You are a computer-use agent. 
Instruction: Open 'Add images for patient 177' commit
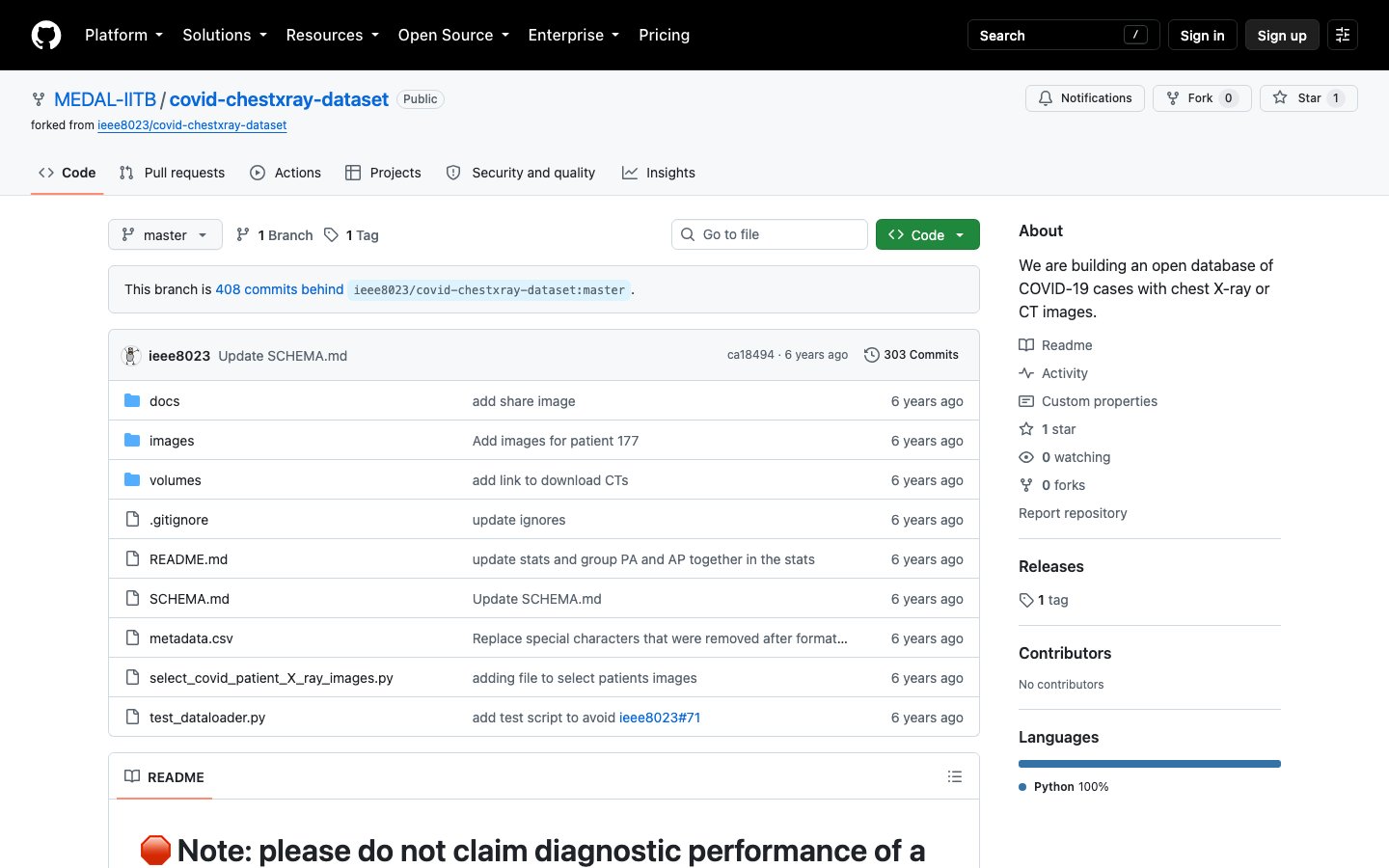point(556,441)
